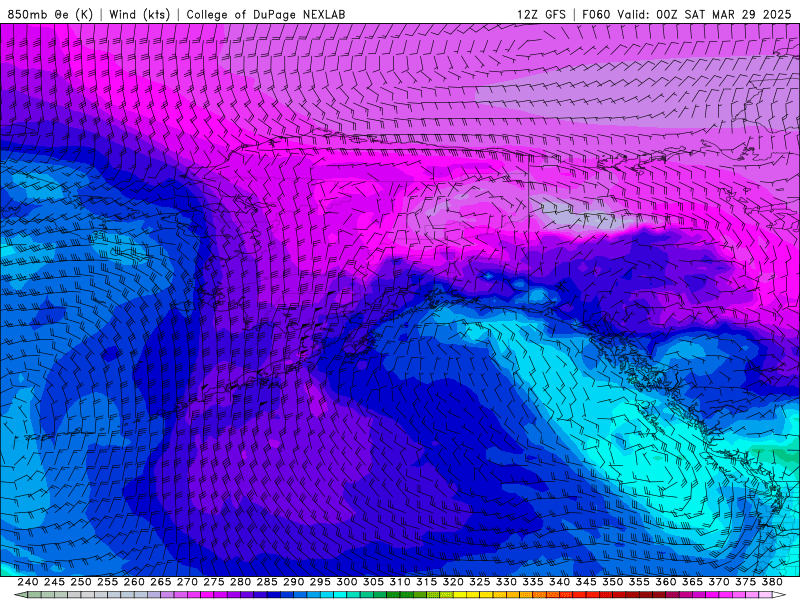Select the 280 legend value
This screenshot has height=600, width=800.
[240, 582]
